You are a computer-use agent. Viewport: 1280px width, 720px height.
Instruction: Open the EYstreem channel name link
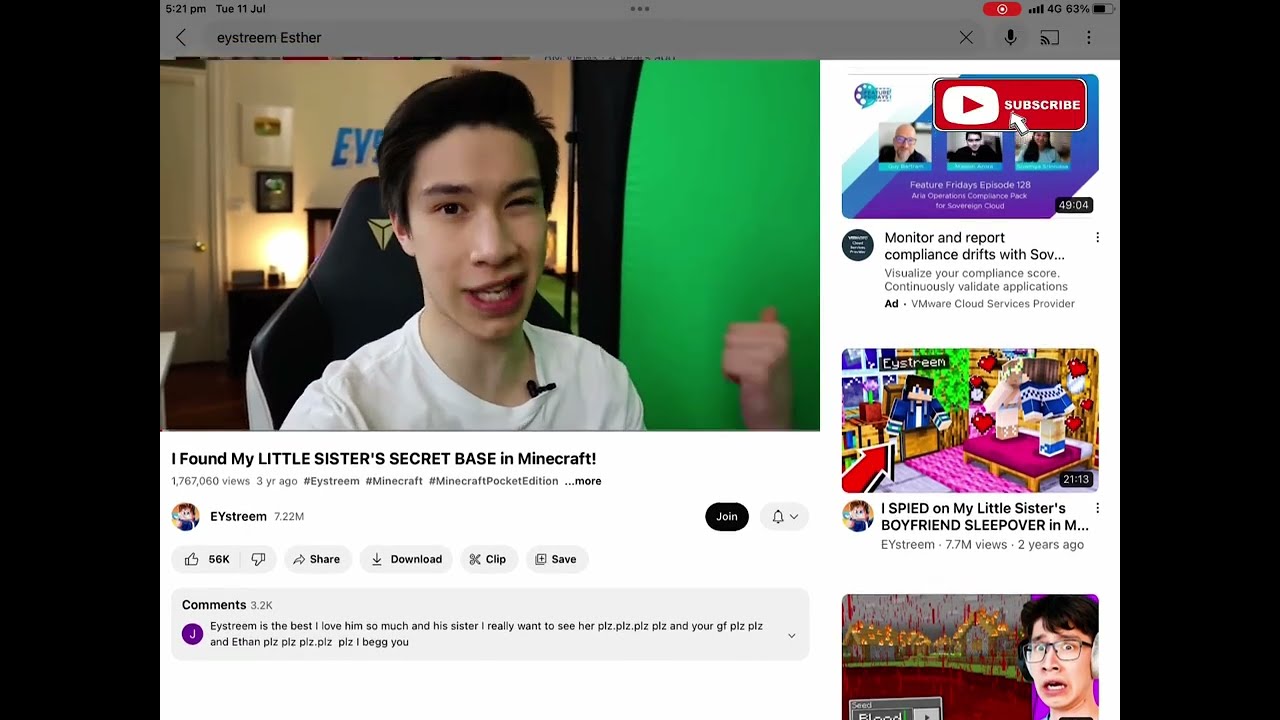click(238, 516)
